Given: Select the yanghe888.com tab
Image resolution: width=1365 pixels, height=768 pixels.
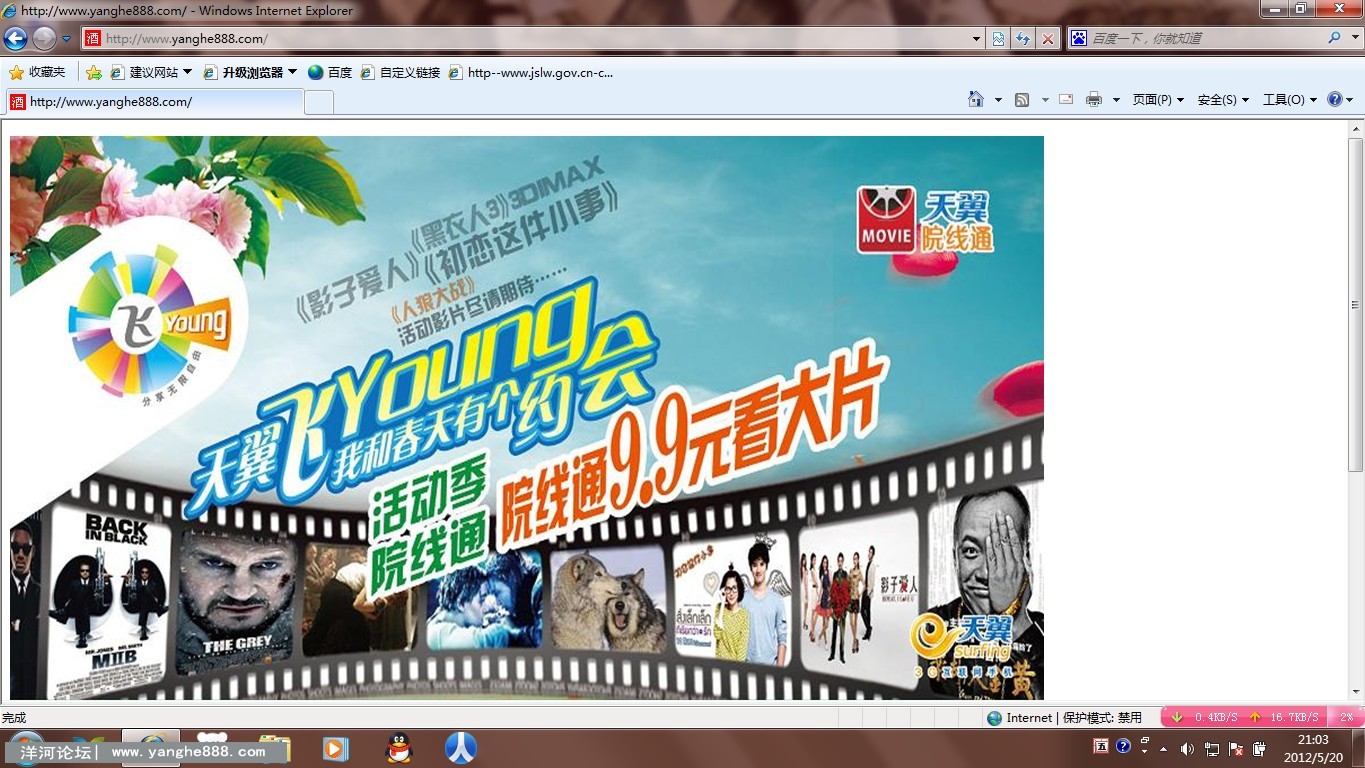Looking at the screenshot, I should pyautogui.click(x=155, y=101).
